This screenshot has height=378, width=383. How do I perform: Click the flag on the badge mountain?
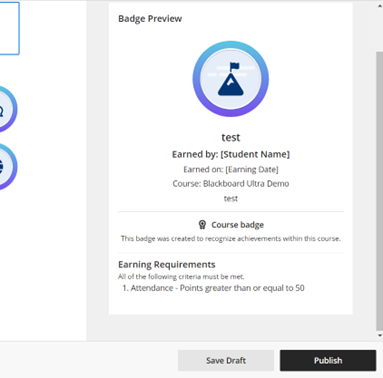click(234, 67)
